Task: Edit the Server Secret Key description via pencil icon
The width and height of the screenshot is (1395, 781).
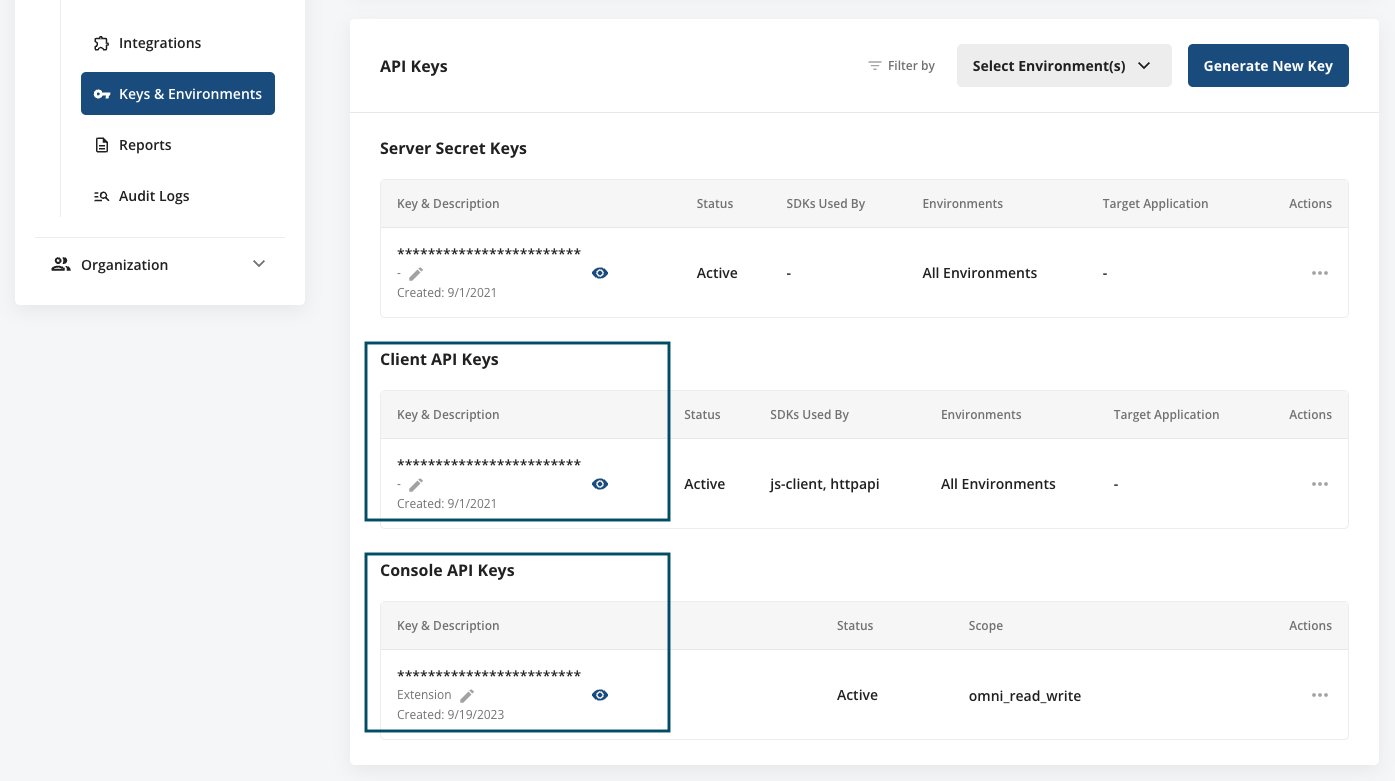Action: [417, 271]
